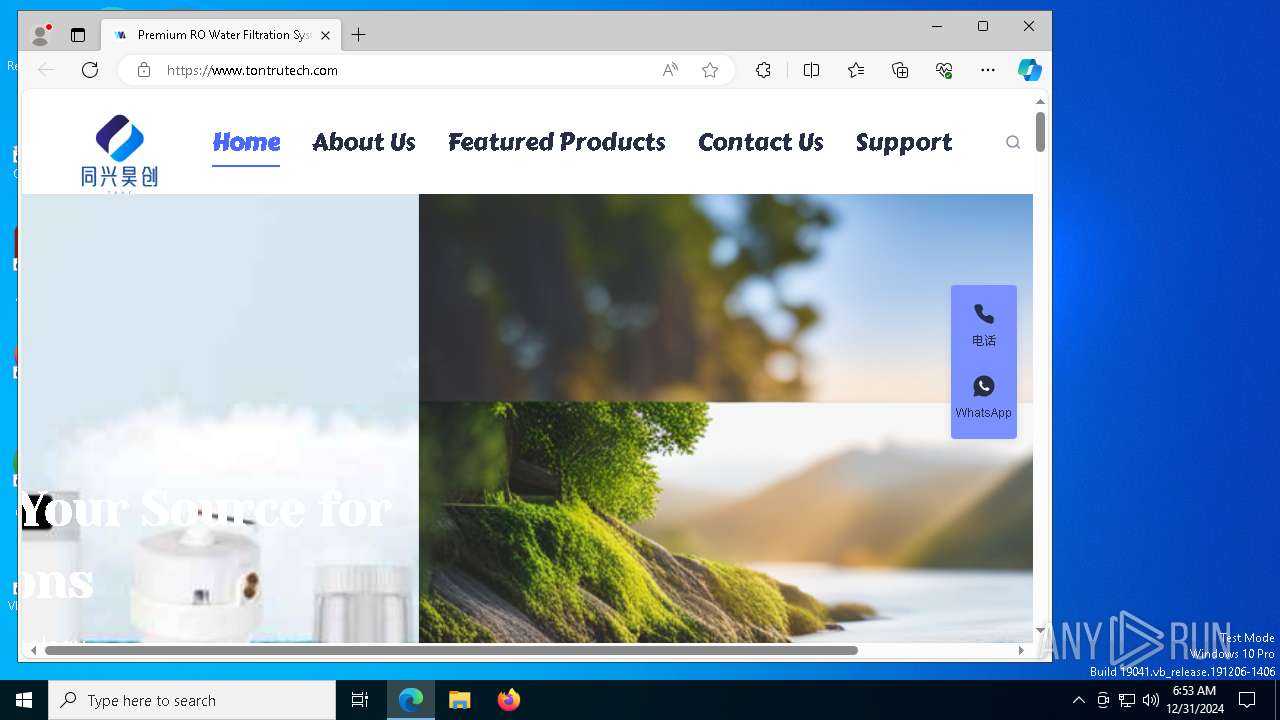
Task: Reload the current page
Action: click(x=90, y=70)
